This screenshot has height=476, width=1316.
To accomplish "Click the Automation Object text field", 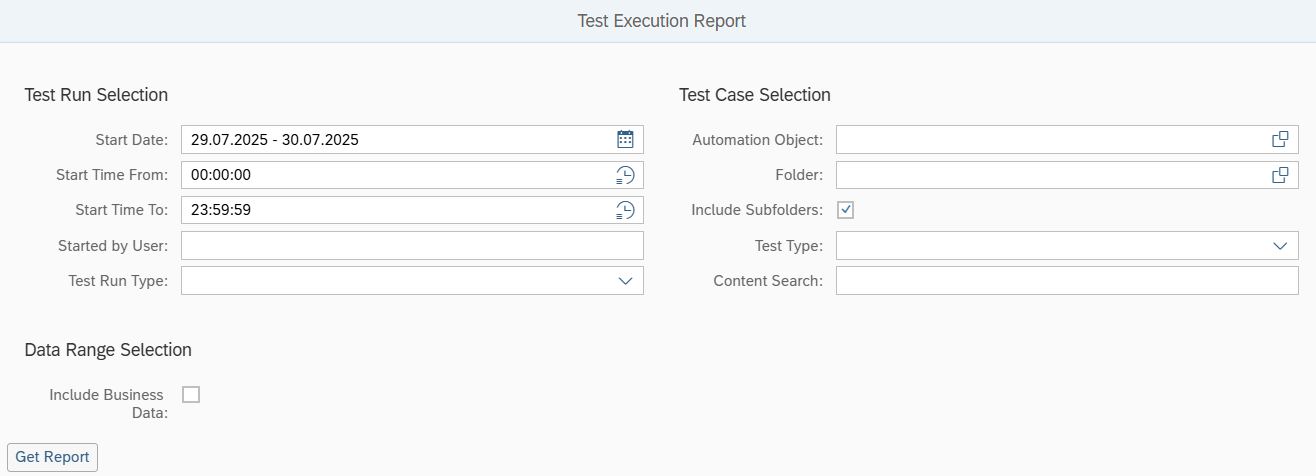I will (x=1045, y=140).
